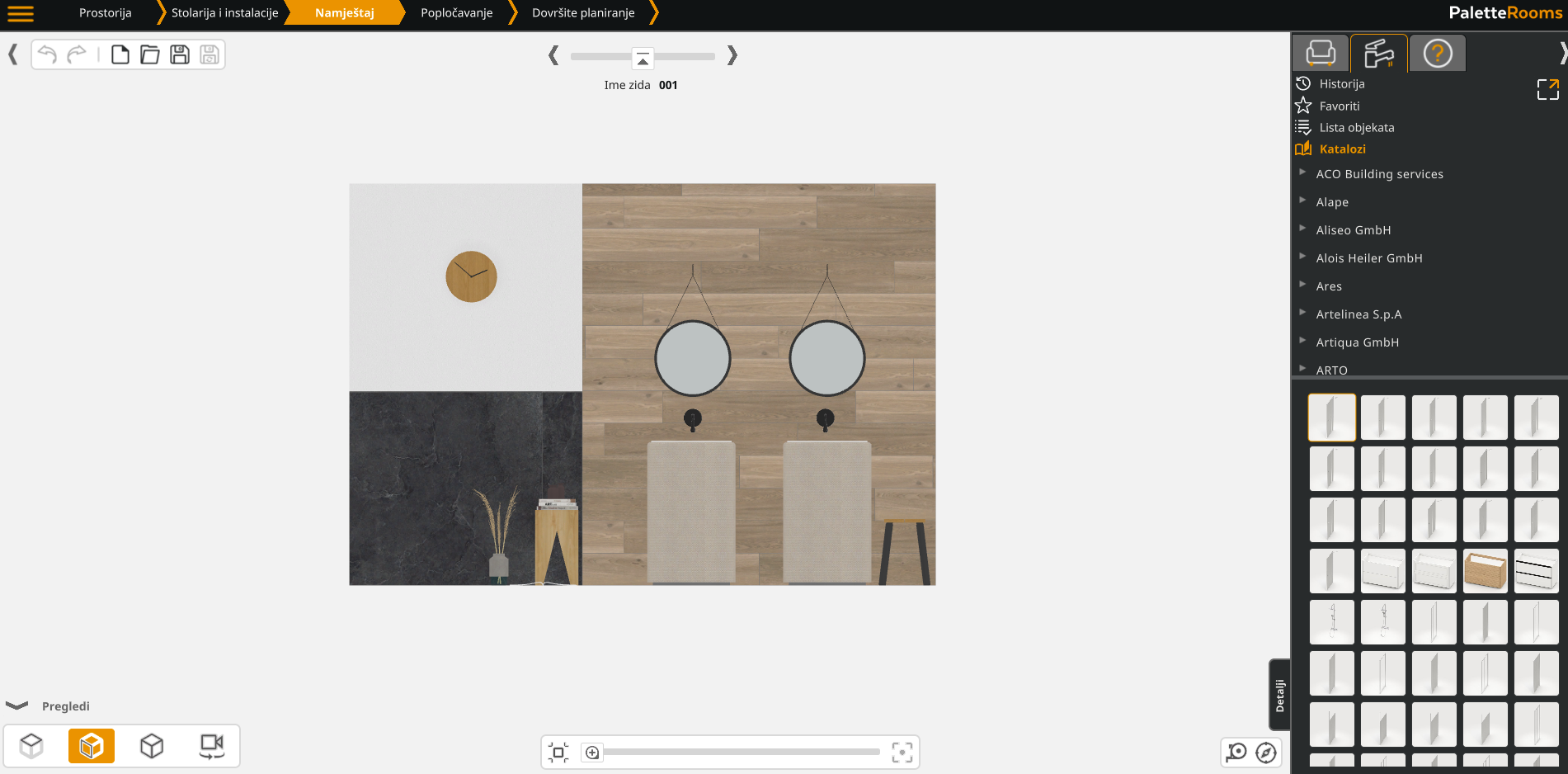Viewport: 1568px width, 774px height.
Task: Switch to the wireframe cube view mode
Action: pyautogui.click(x=152, y=746)
